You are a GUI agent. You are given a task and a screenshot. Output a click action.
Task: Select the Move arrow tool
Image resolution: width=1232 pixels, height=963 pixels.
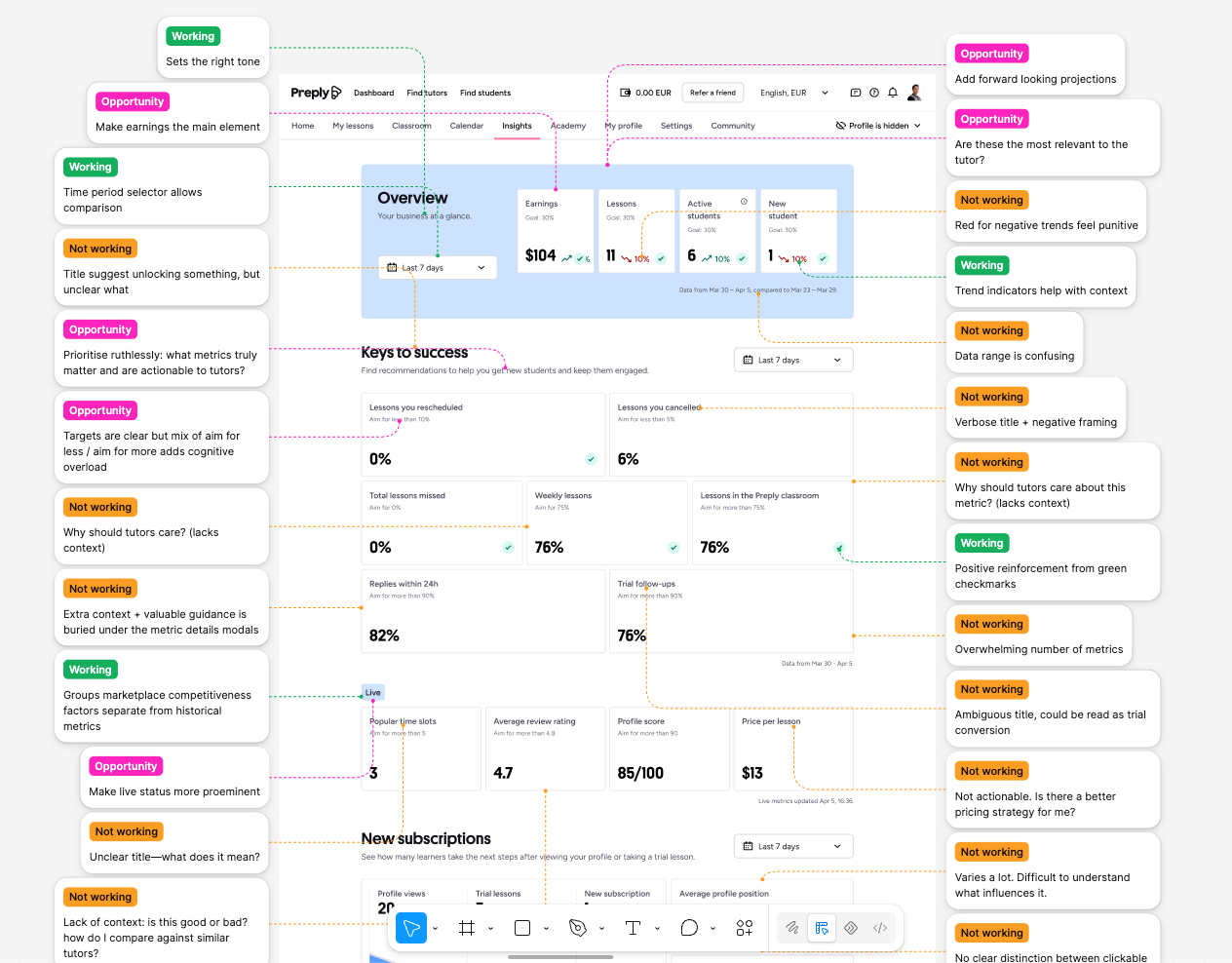(x=411, y=928)
